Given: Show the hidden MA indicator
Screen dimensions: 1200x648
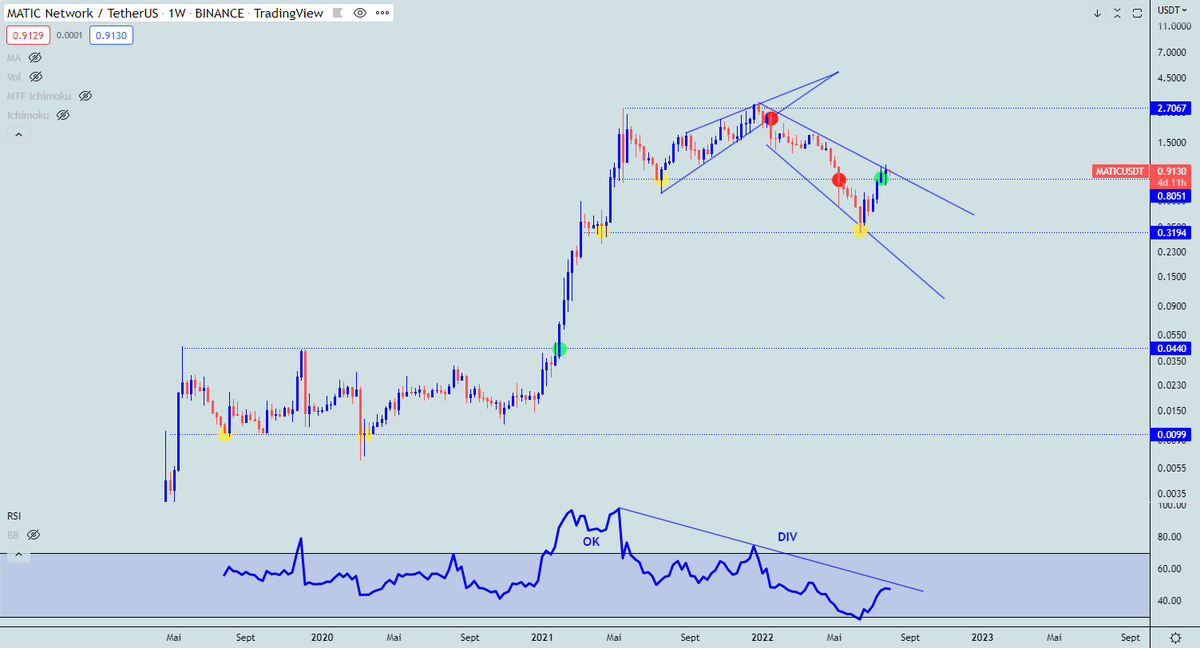Looking at the screenshot, I should [35, 58].
